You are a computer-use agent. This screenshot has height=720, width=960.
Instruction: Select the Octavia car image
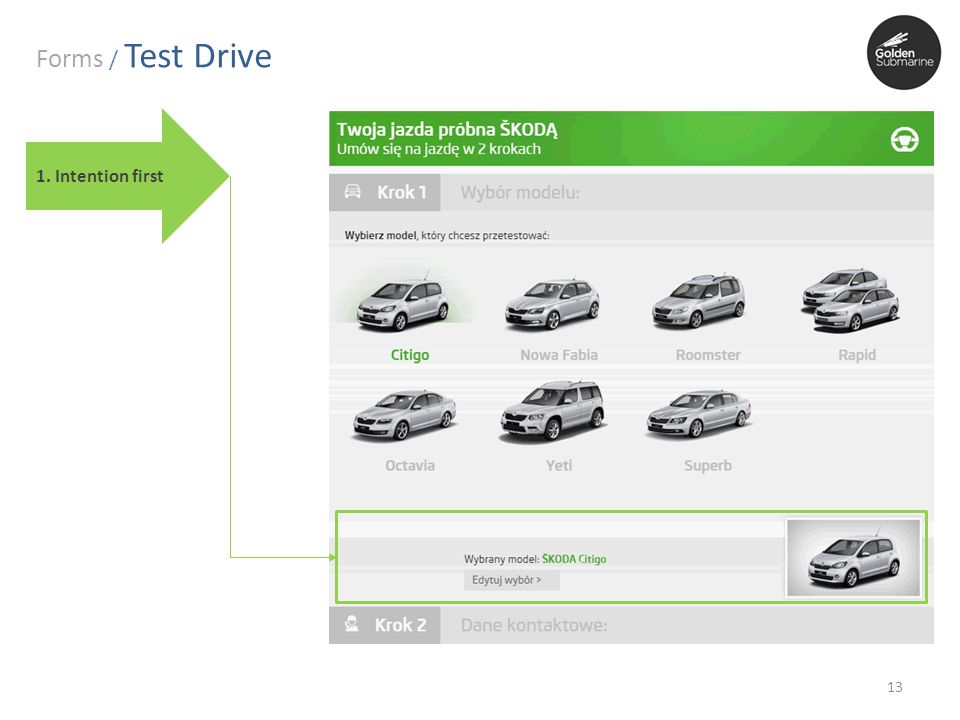[405, 415]
